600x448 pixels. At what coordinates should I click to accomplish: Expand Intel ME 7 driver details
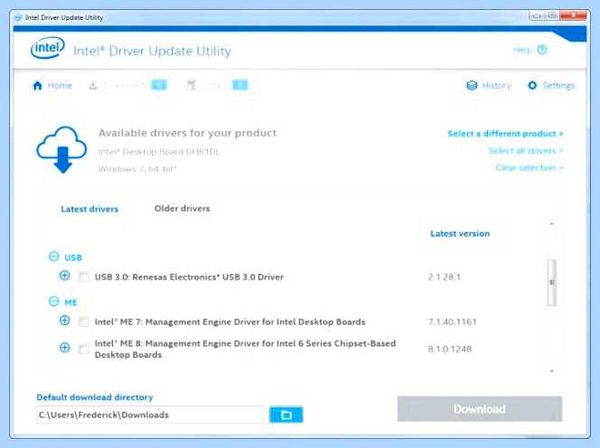click(x=65, y=320)
